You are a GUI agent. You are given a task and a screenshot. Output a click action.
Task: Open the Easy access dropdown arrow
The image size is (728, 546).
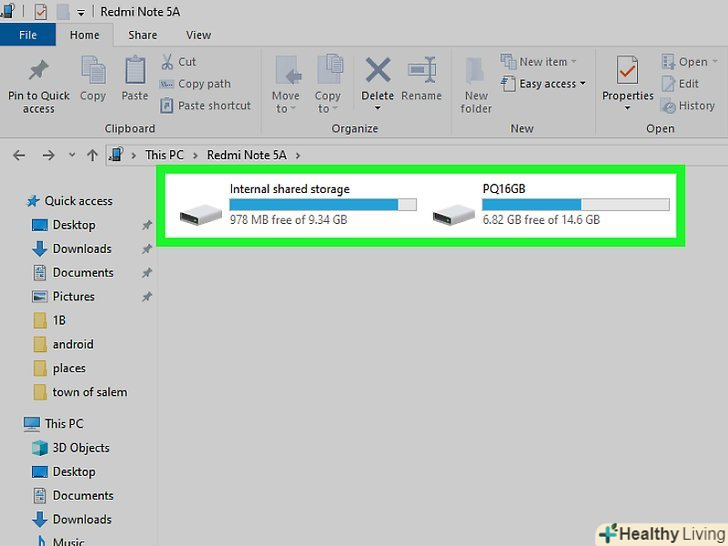tap(583, 84)
